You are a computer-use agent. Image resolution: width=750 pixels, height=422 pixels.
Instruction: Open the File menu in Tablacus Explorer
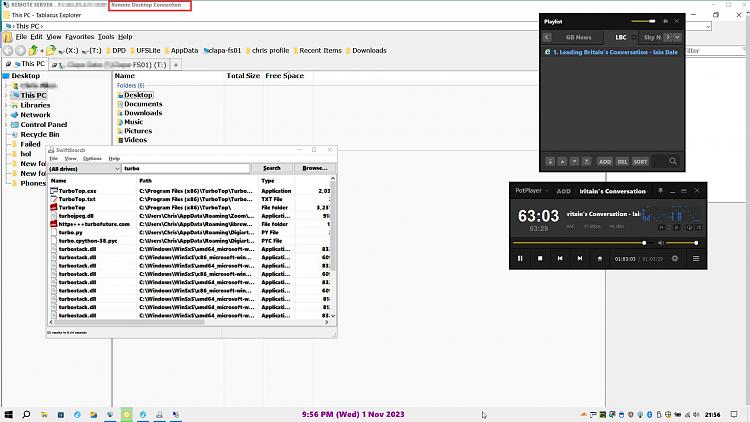pos(21,37)
